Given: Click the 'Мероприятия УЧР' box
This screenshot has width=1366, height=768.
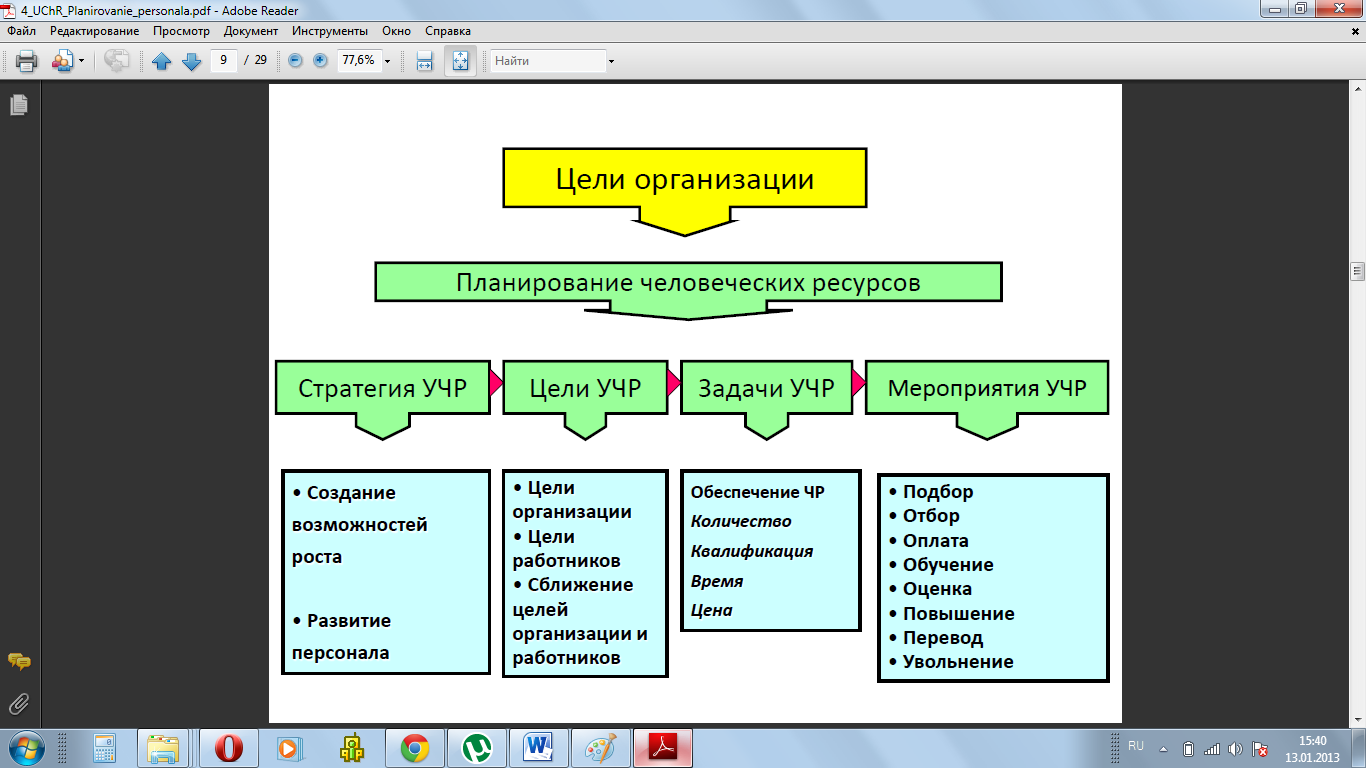Looking at the screenshot, I should tap(987, 388).
